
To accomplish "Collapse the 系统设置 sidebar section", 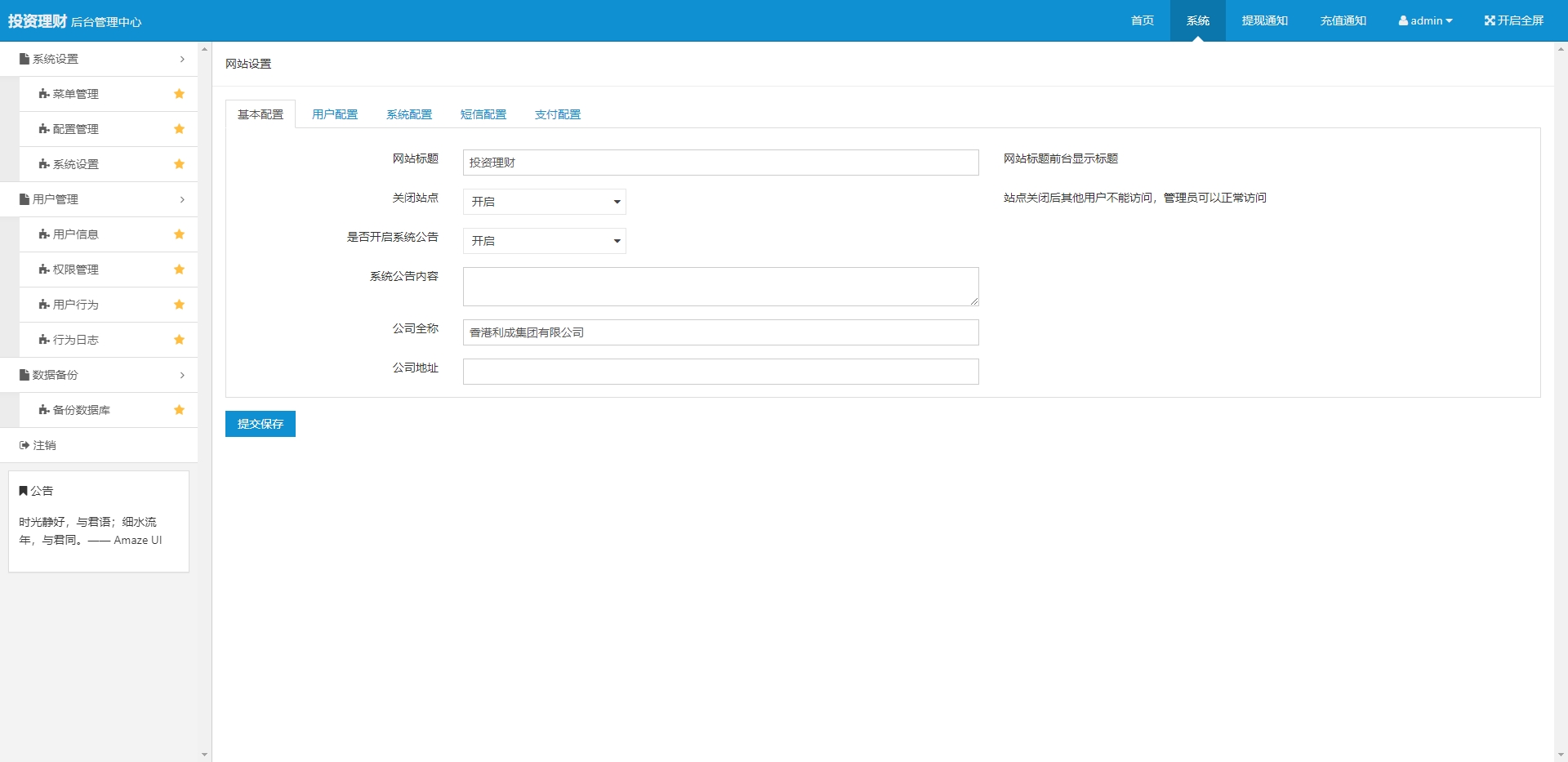I will [98, 59].
